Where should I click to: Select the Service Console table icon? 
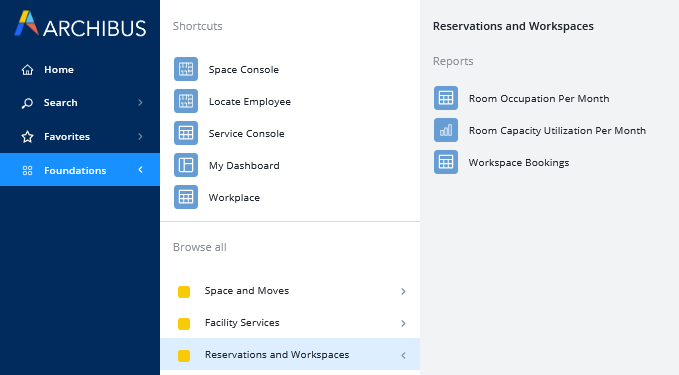[186, 133]
